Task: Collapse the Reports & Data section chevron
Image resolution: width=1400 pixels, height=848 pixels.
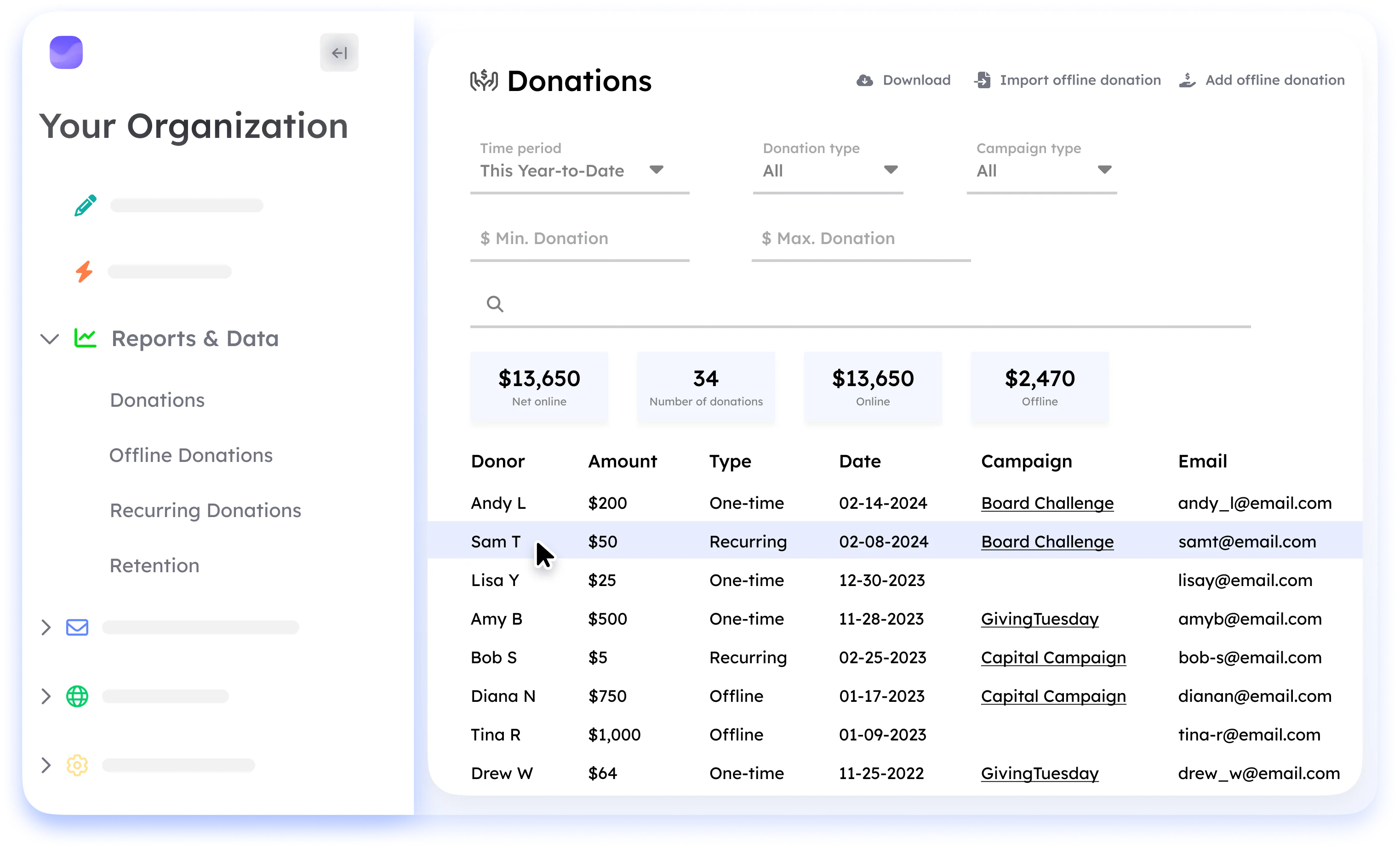Action: point(50,339)
